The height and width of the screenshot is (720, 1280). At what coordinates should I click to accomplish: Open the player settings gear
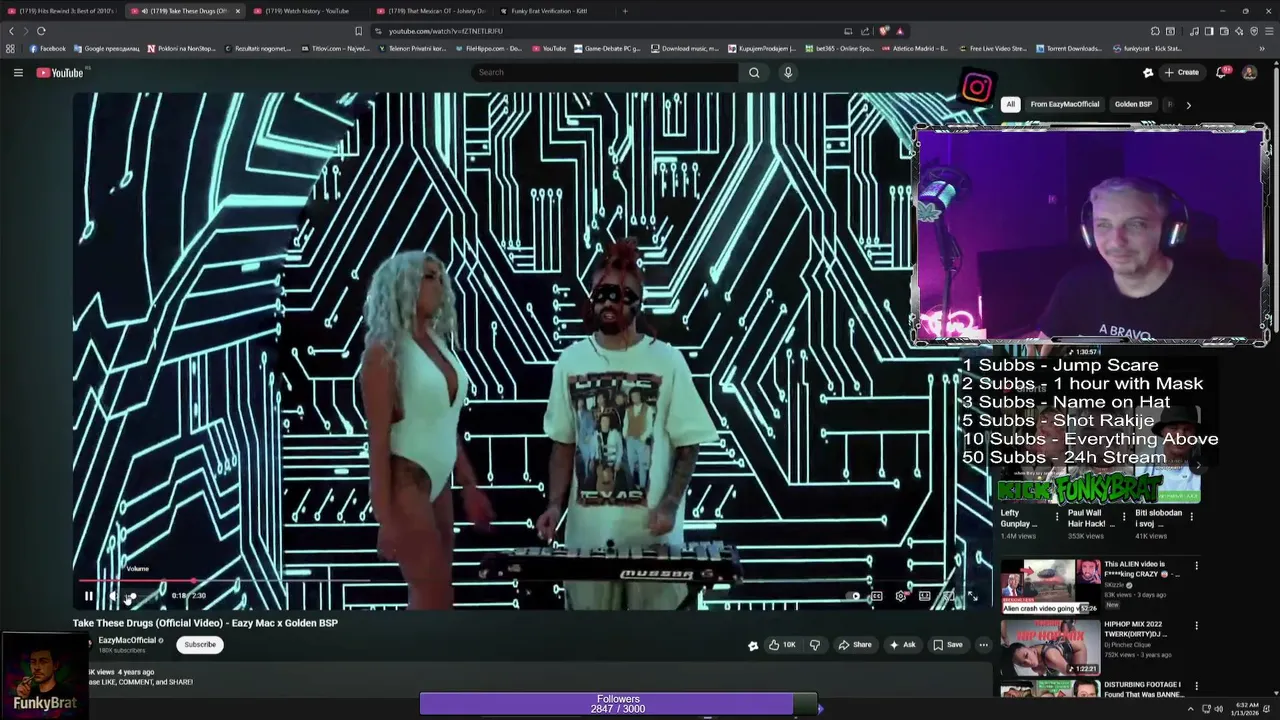pos(900,596)
